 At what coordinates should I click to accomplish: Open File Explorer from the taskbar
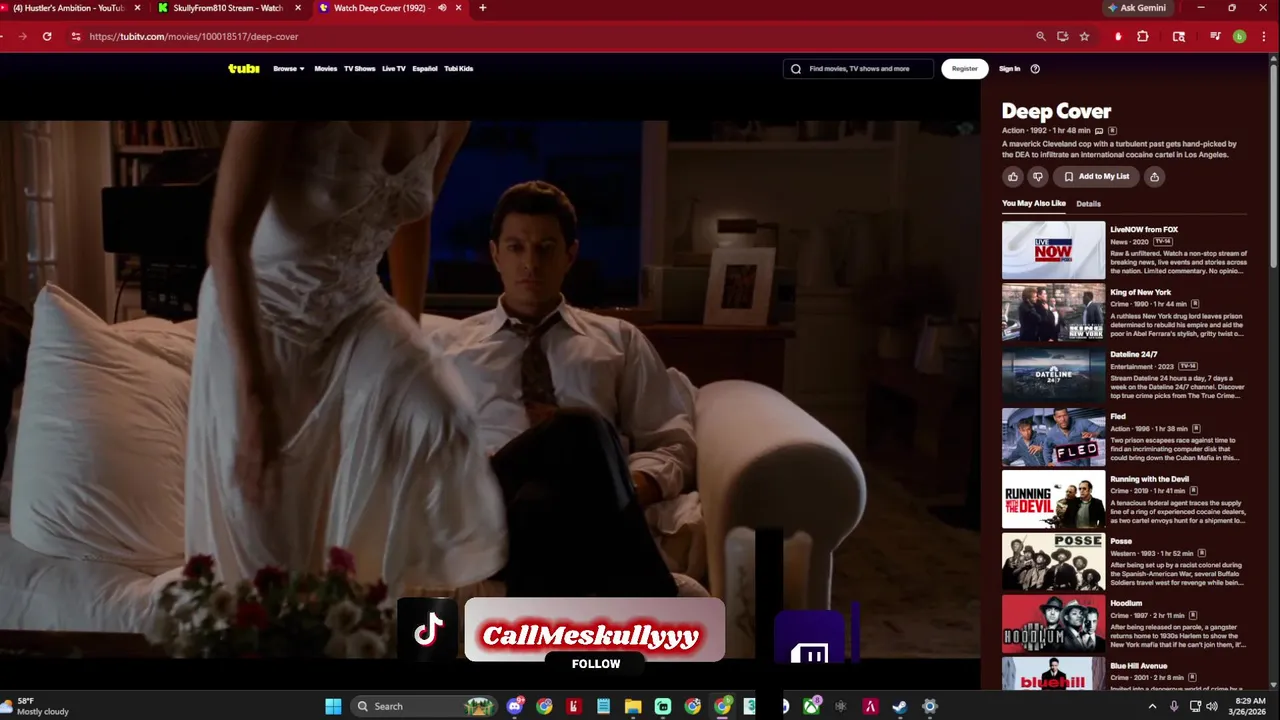pyautogui.click(x=633, y=706)
